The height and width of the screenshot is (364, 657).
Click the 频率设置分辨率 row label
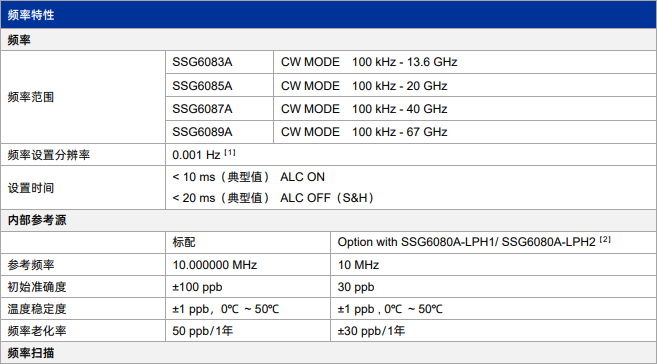point(49,155)
